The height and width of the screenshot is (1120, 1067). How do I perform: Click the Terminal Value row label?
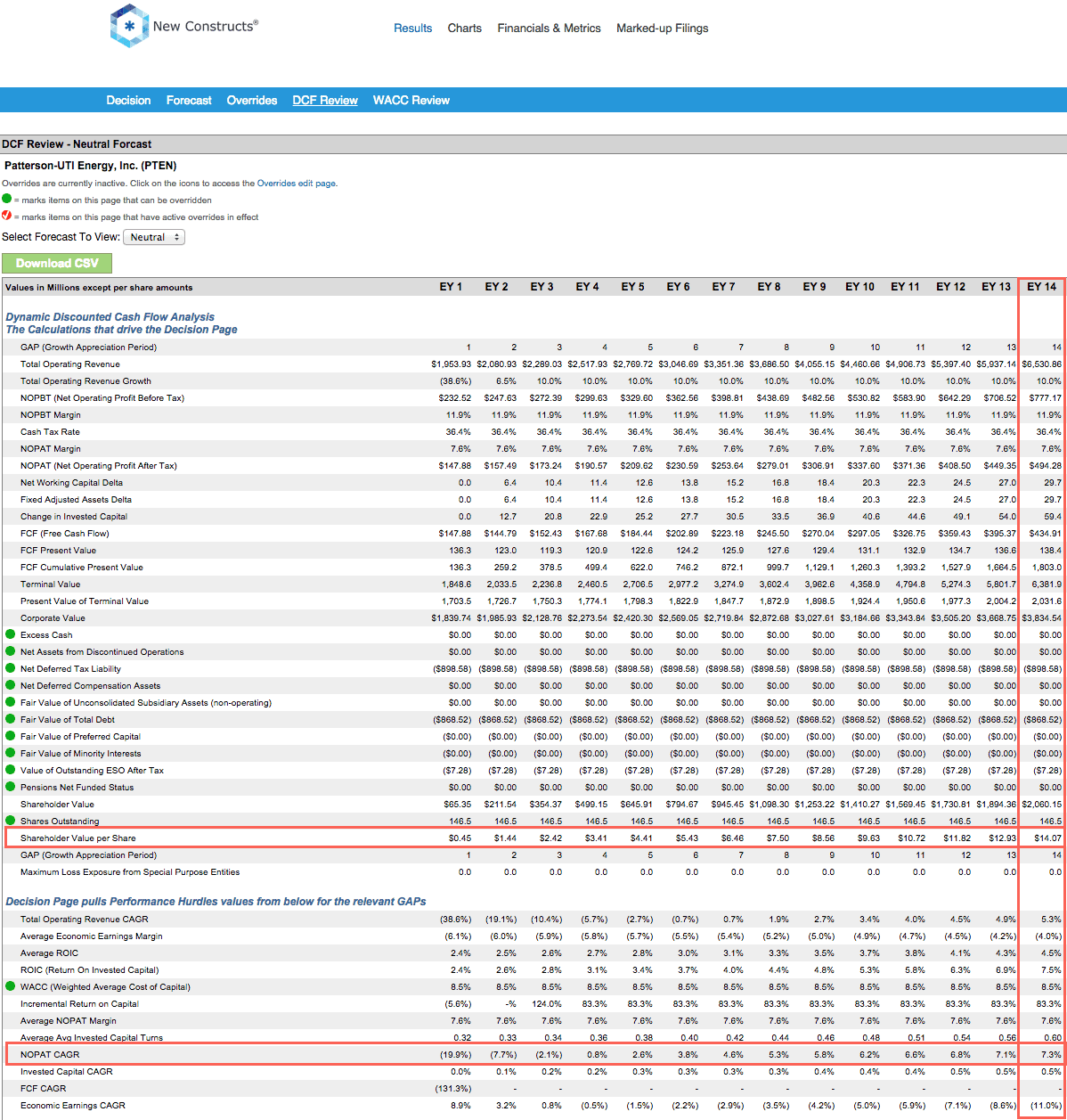[50, 584]
